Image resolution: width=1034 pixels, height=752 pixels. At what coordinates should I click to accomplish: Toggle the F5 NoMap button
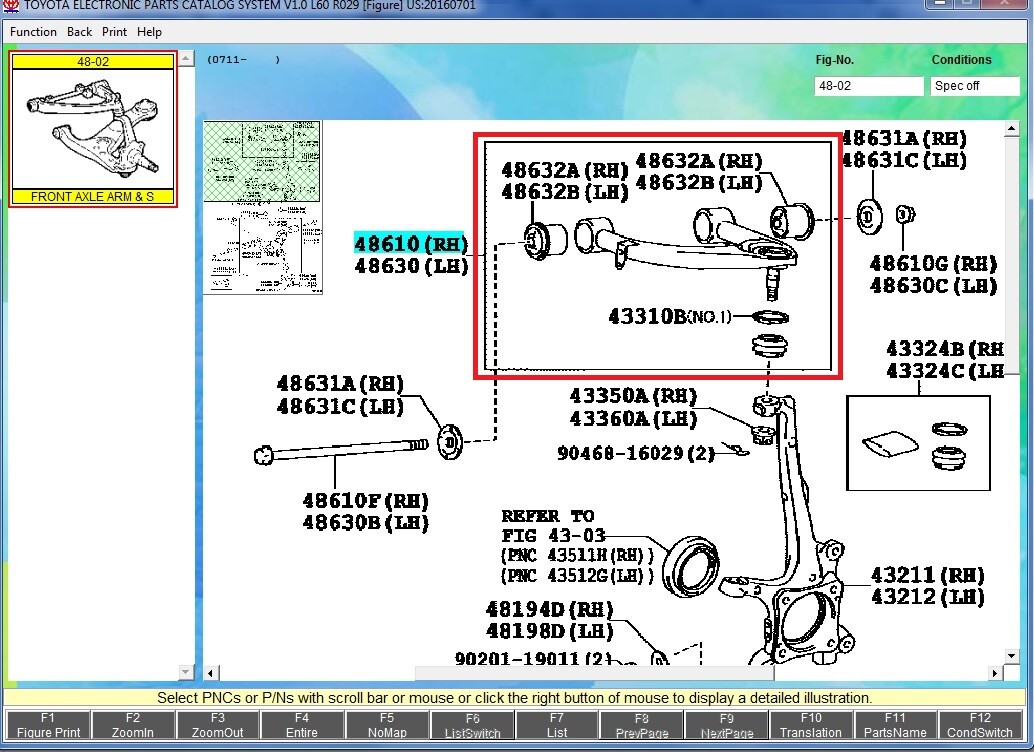(387, 725)
